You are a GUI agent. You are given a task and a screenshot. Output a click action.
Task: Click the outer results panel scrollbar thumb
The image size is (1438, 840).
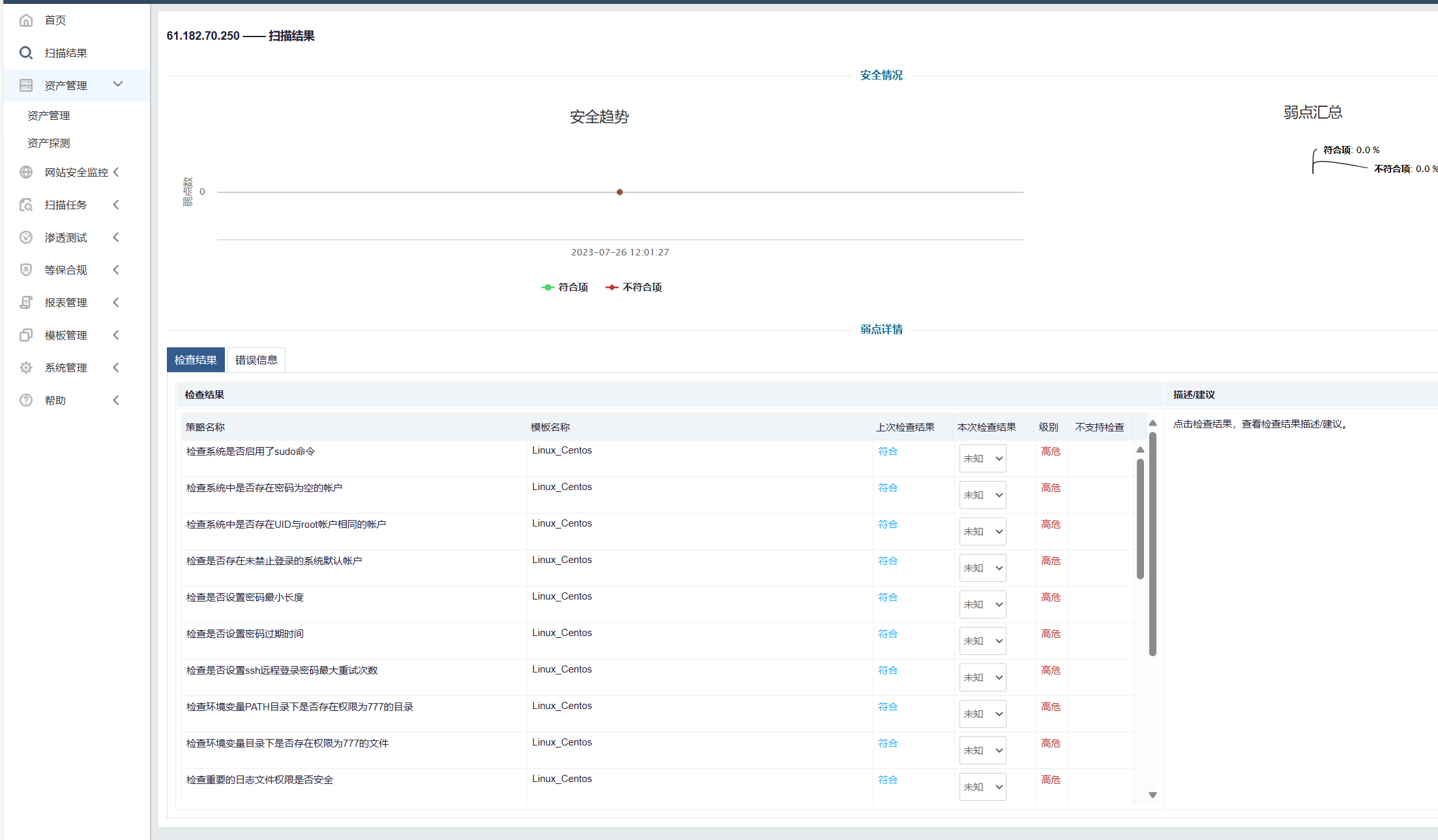tap(1152, 543)
